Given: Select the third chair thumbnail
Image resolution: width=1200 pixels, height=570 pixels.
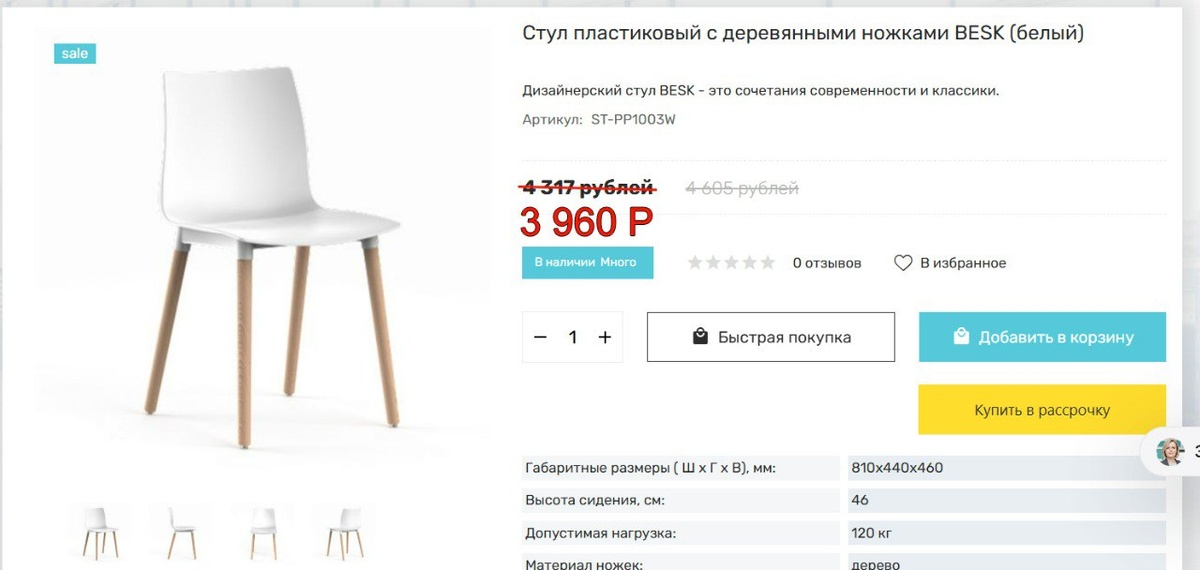Looking at the screenshot, I should [263, 533].
